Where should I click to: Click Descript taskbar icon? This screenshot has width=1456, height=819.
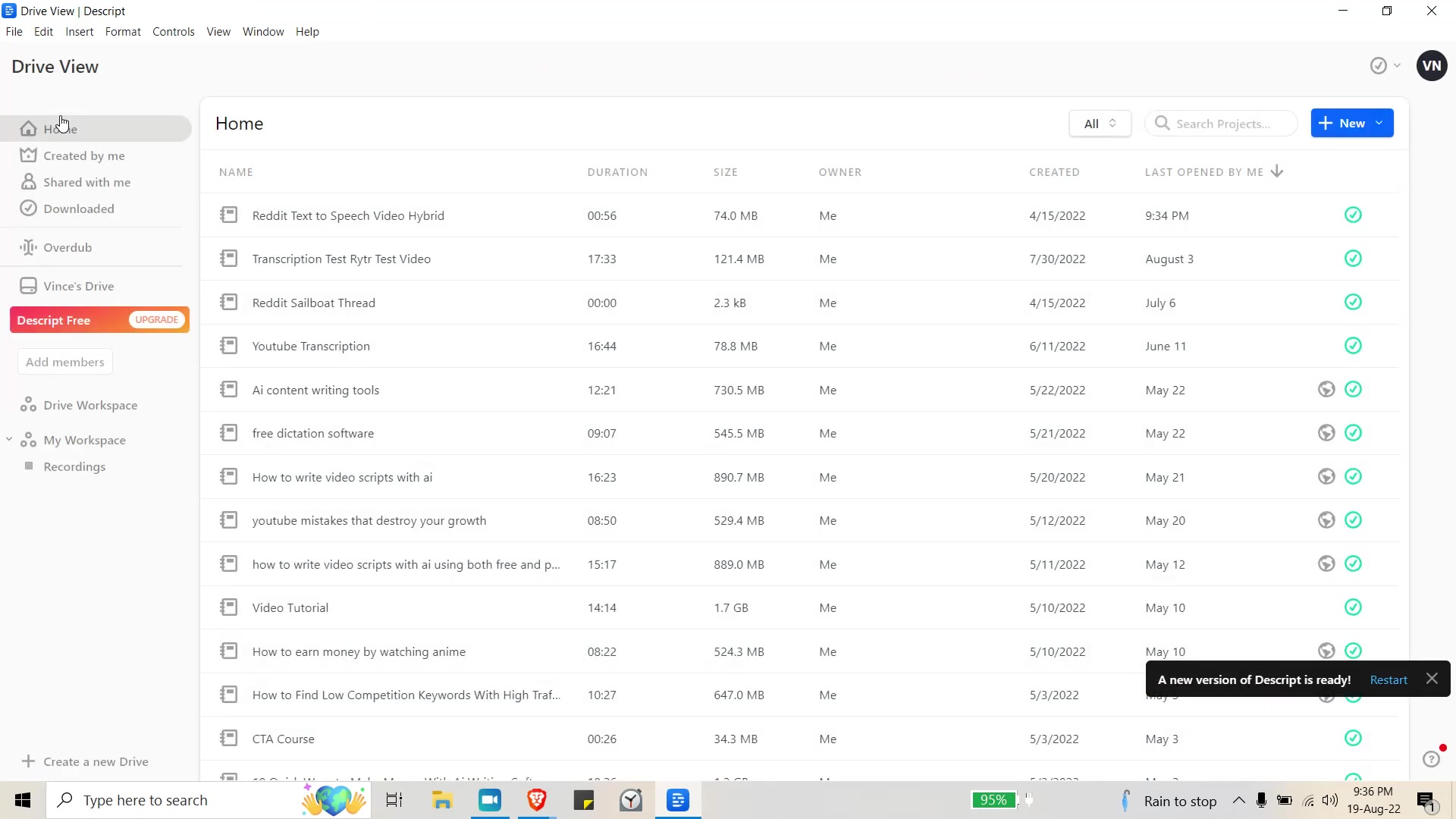(678, 800)
